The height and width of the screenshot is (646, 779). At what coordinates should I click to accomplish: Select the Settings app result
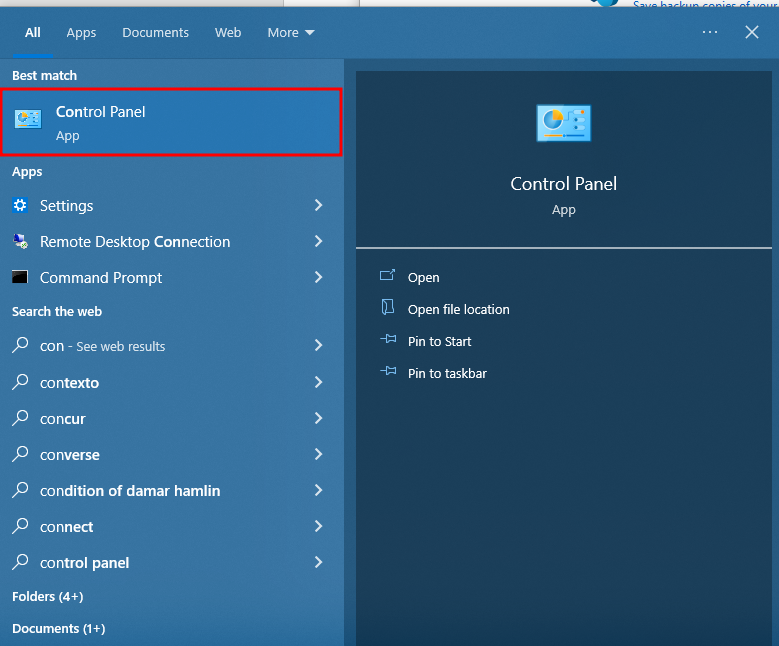tap(171, 205)
